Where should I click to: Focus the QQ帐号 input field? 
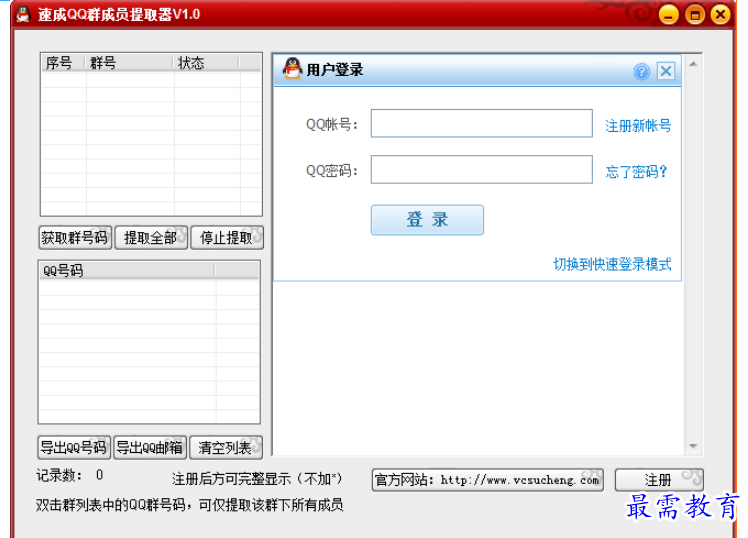(x=482, y=124)
